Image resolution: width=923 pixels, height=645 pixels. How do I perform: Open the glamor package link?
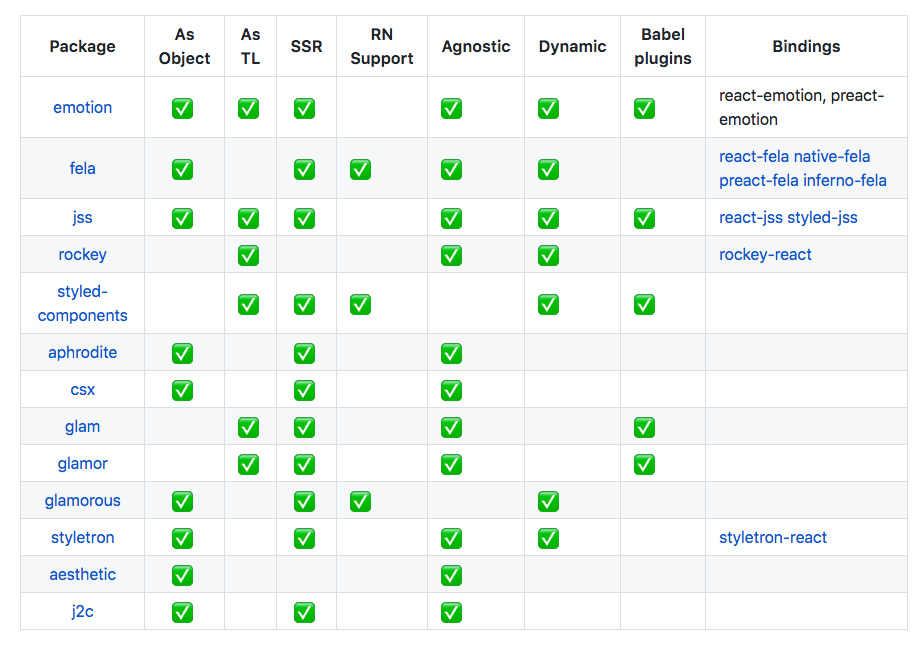[82, 463]
